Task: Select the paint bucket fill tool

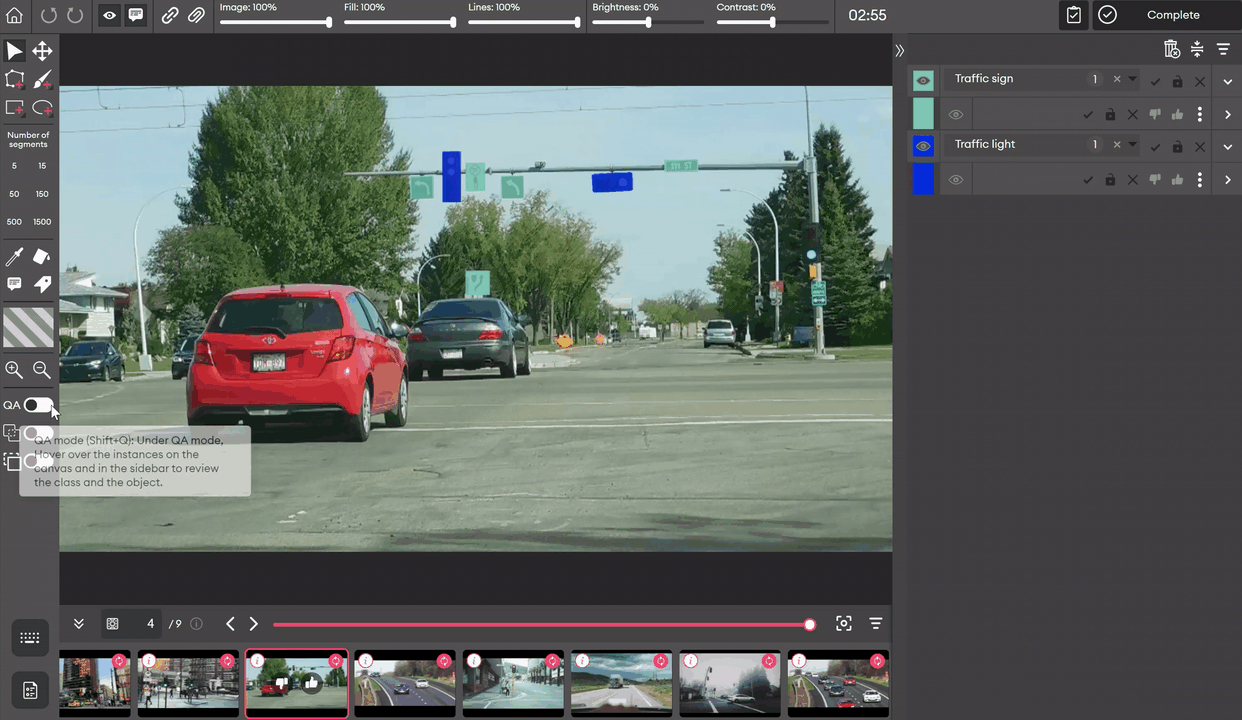Action: tap(42, 257)
